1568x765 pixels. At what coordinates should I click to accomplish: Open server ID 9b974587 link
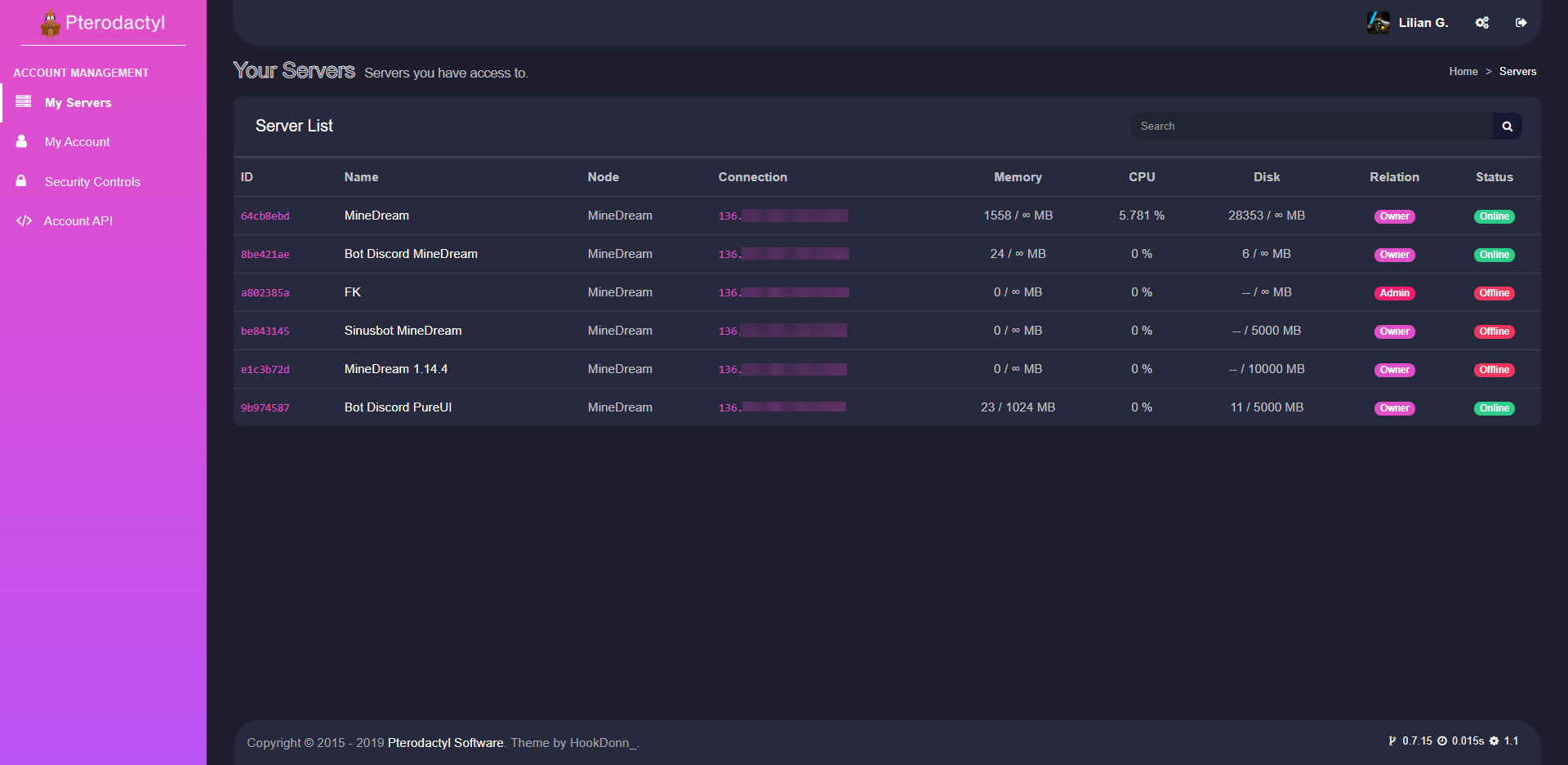click(265, 408)
